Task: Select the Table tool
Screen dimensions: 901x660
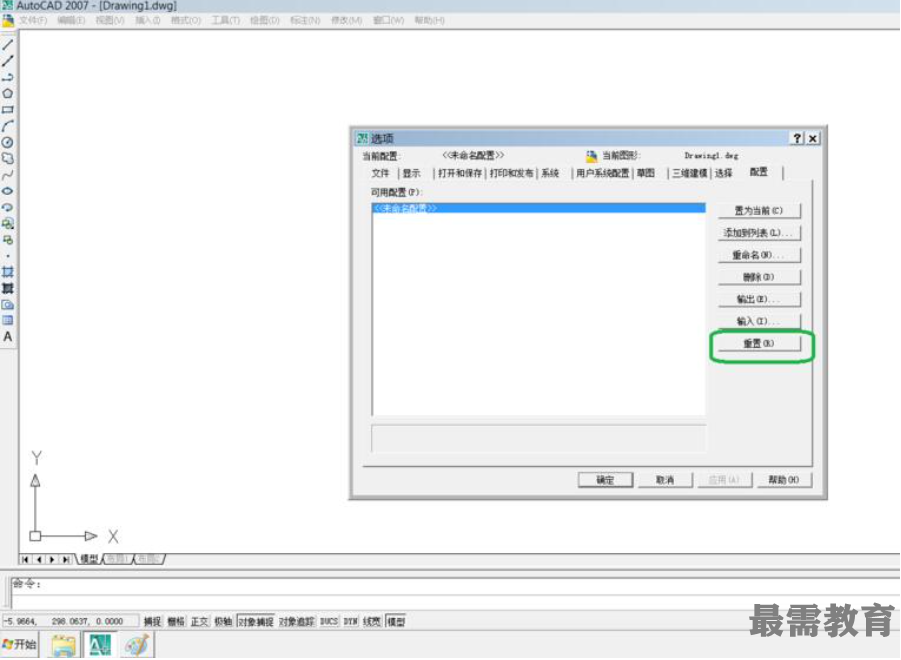Action: pos(8,321)
